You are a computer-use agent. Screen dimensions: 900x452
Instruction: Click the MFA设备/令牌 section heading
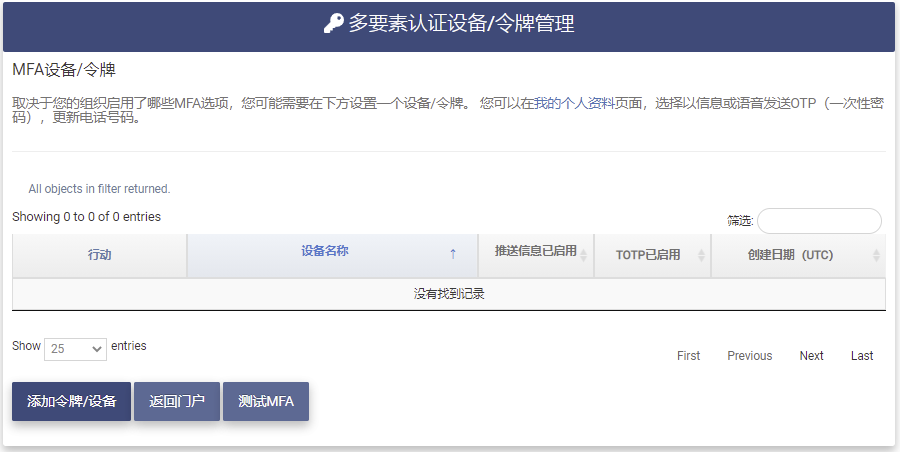click(64, 70)
